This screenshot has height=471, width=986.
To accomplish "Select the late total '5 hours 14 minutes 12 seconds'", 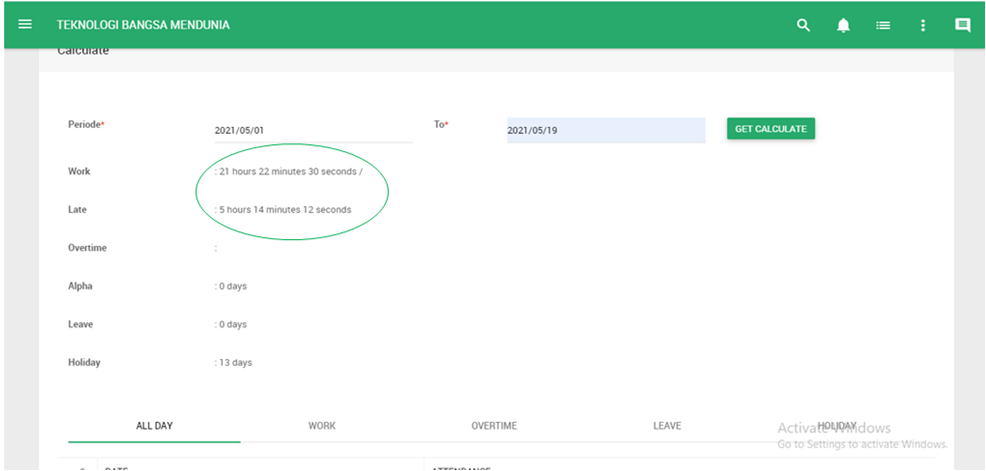I will click(285, 209).
